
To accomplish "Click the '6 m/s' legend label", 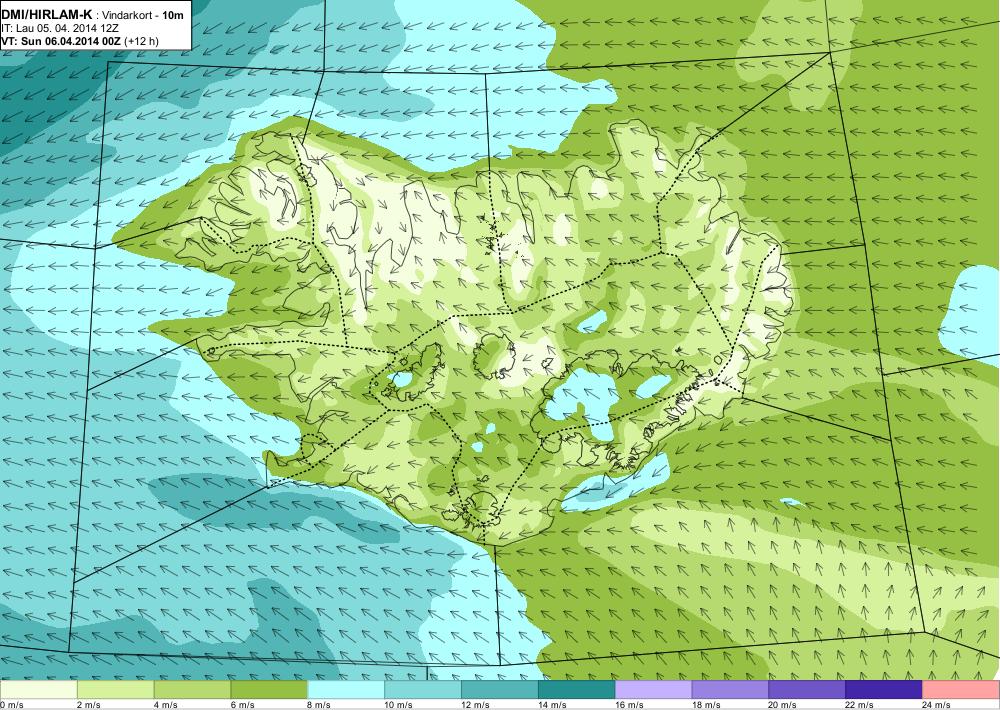I will [x=242, y=705].
